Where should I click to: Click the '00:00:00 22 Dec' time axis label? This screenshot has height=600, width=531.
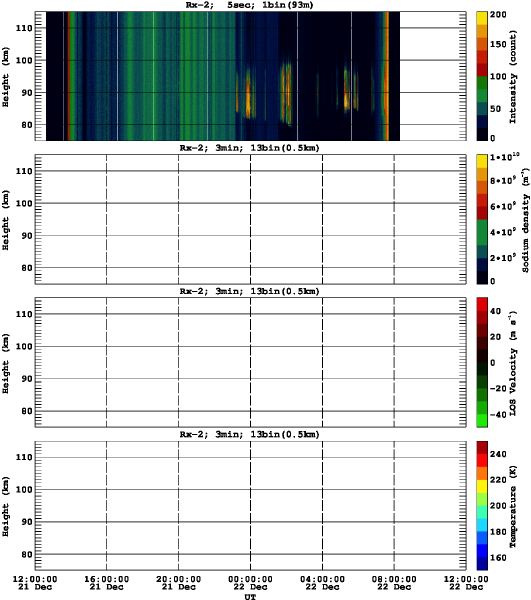250,583
